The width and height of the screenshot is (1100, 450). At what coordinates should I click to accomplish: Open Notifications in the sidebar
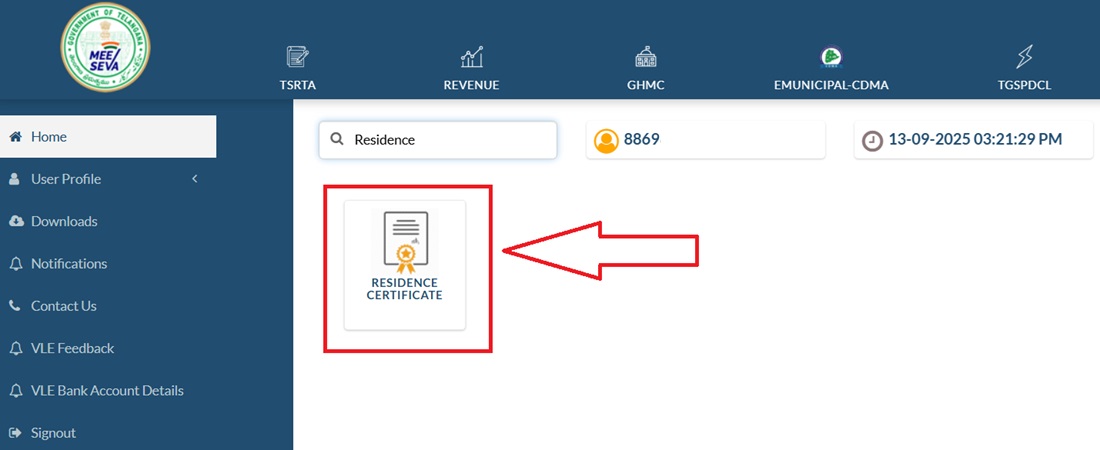69,264
